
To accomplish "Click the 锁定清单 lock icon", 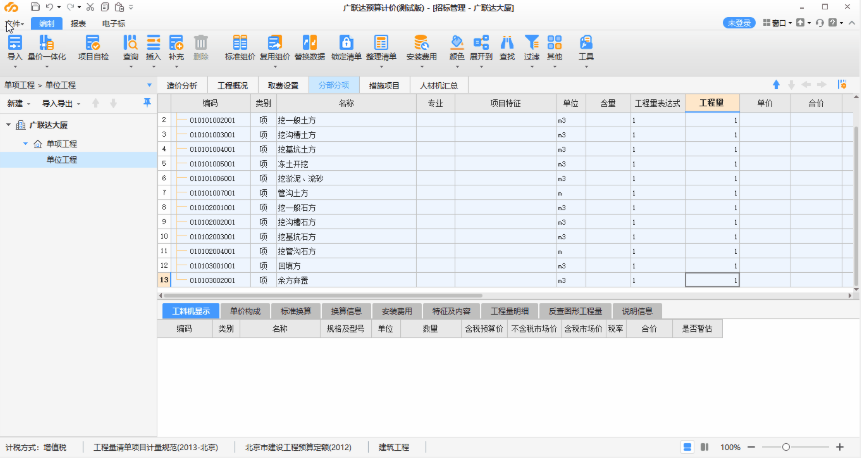I will (x=346, y=47).
